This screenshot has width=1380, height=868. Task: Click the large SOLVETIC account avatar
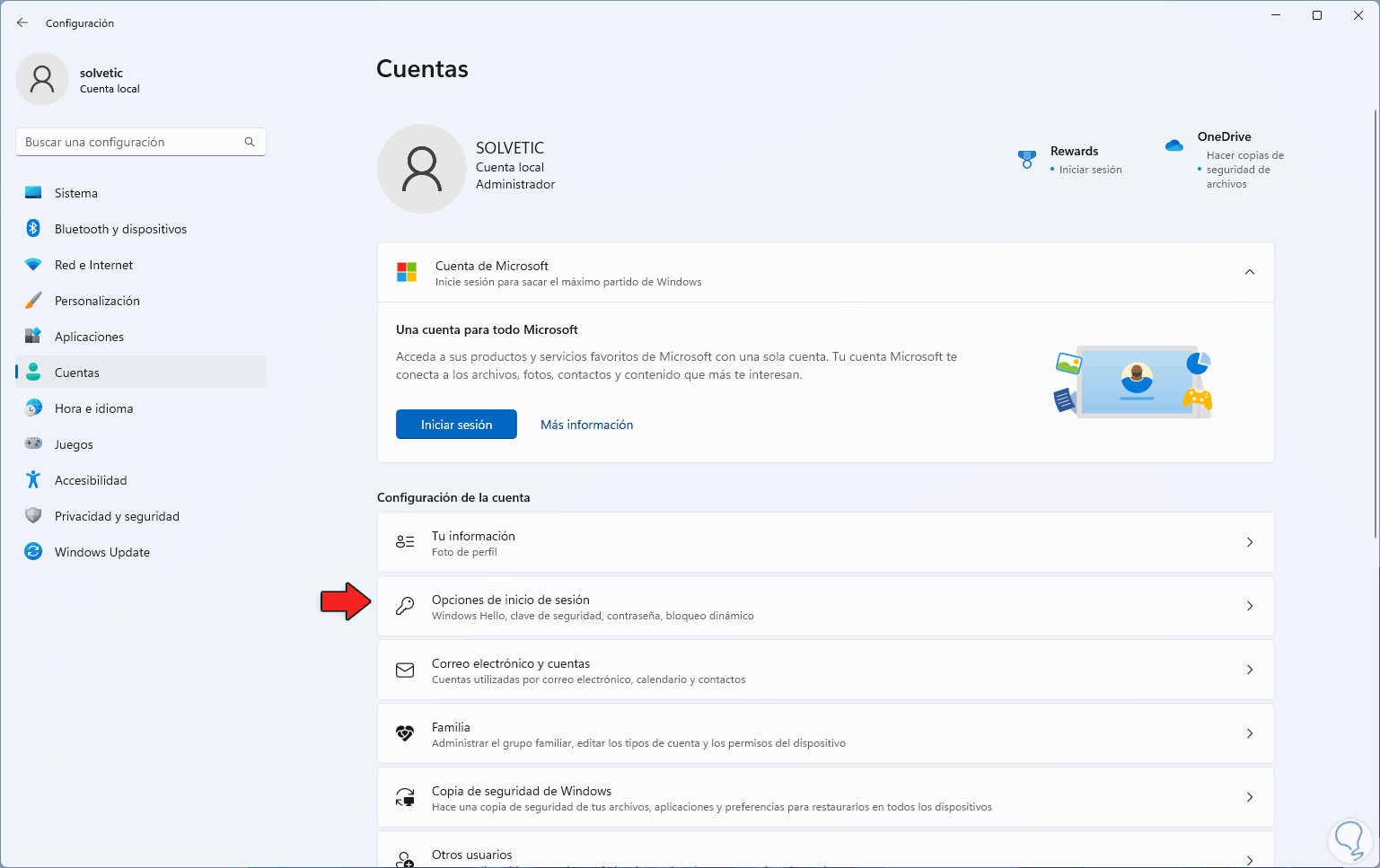422,169
